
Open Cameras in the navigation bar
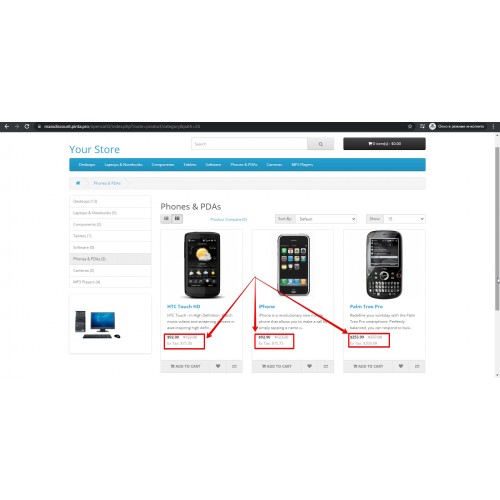(x=274, y=165)
